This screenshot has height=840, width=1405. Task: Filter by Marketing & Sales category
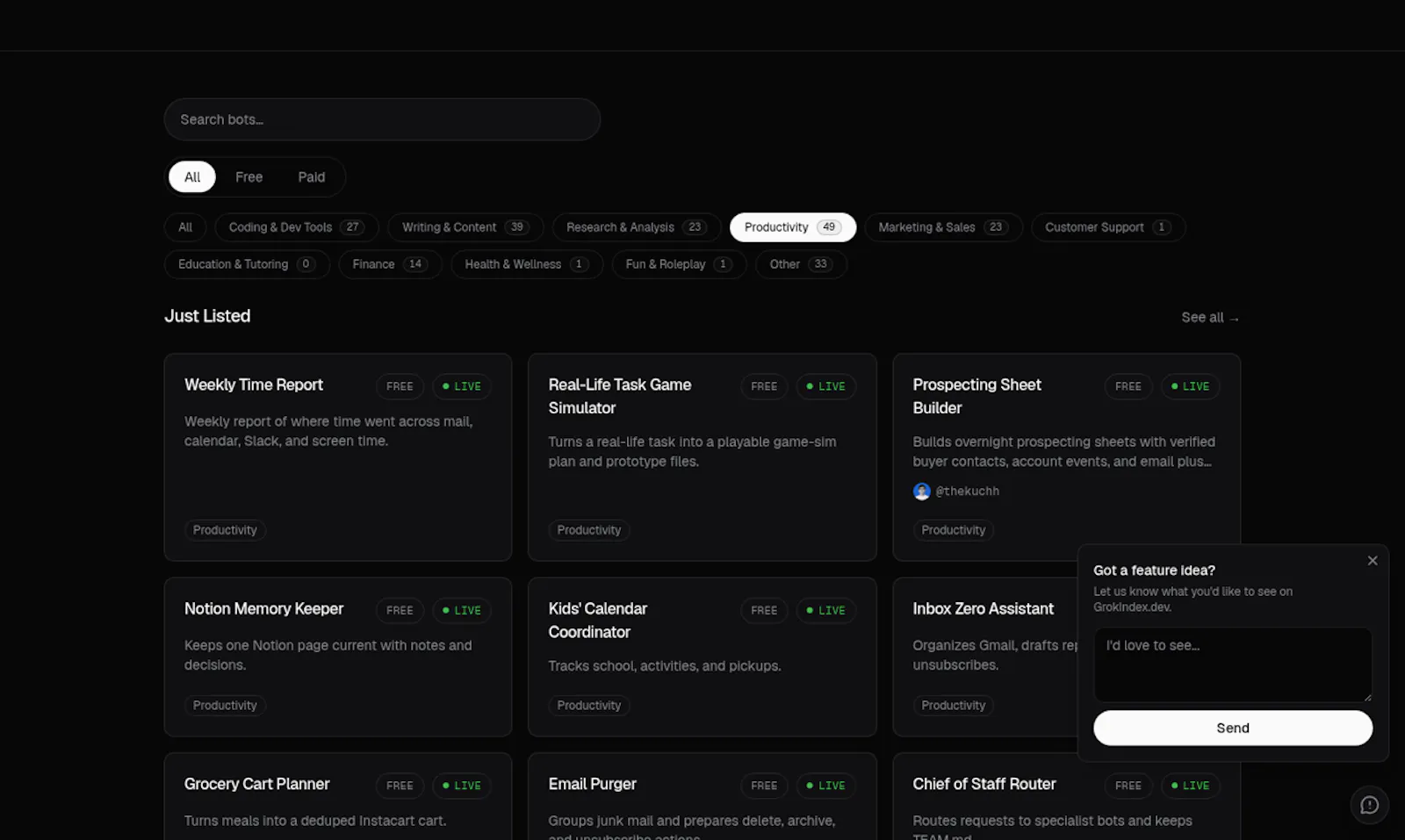click(943, 227)
